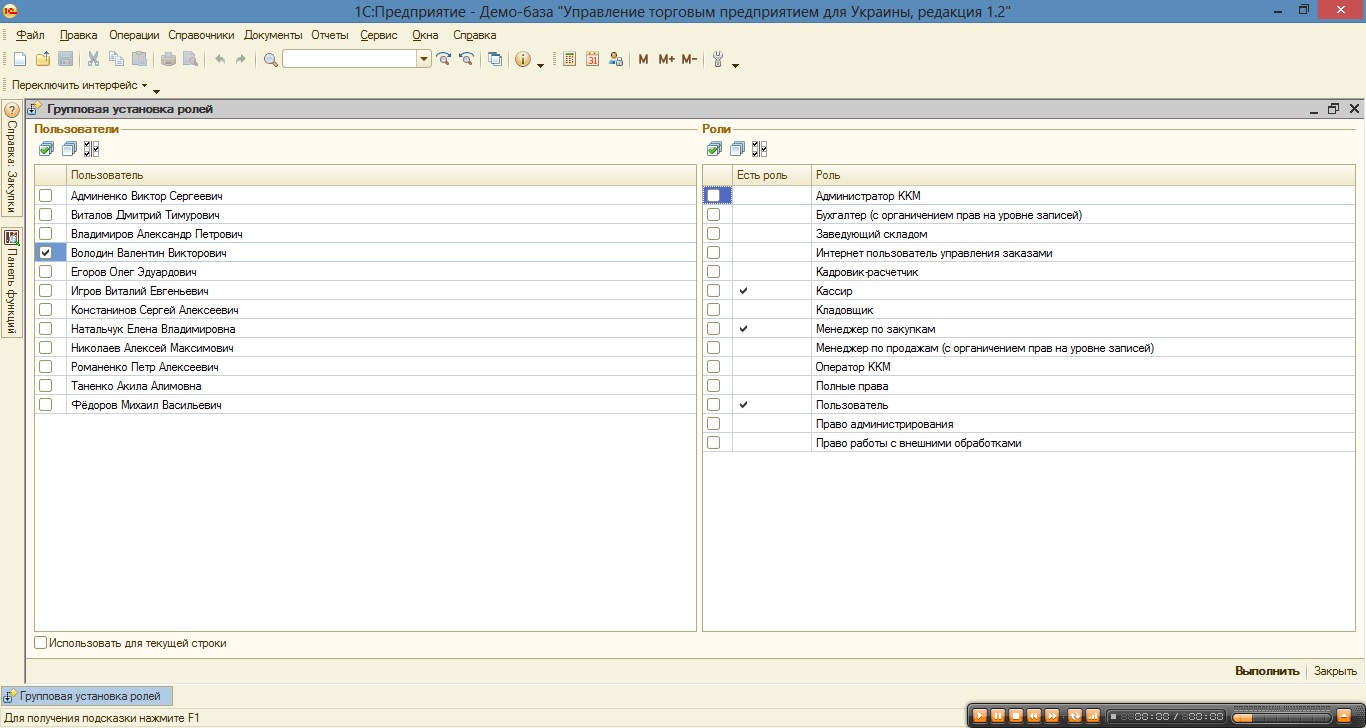Image resolution: width=1366 pixels, height=728 pixels.
Task: Open the Сервис menu
Action: tap(379, 35)
